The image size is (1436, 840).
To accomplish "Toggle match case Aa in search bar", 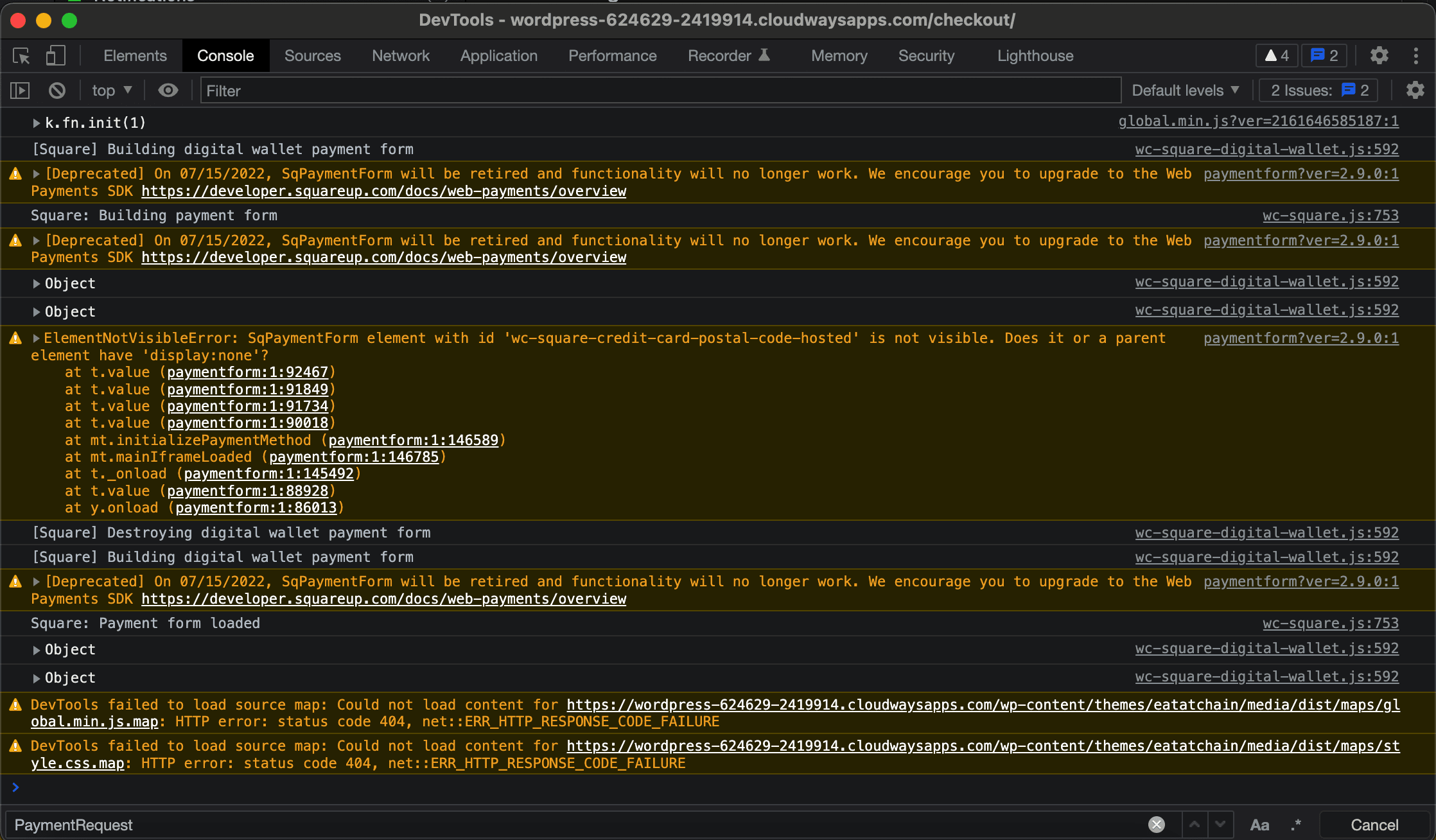I will [1259, 825].
